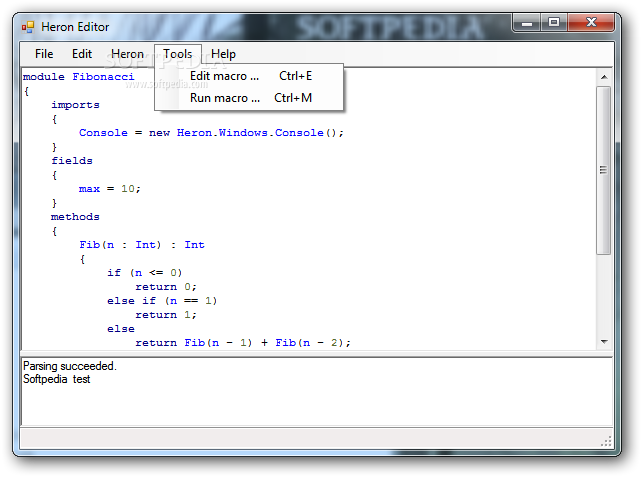Screen dimensions: 642x477
Task: Click the Console assignment code line
Action: [211, 133]
